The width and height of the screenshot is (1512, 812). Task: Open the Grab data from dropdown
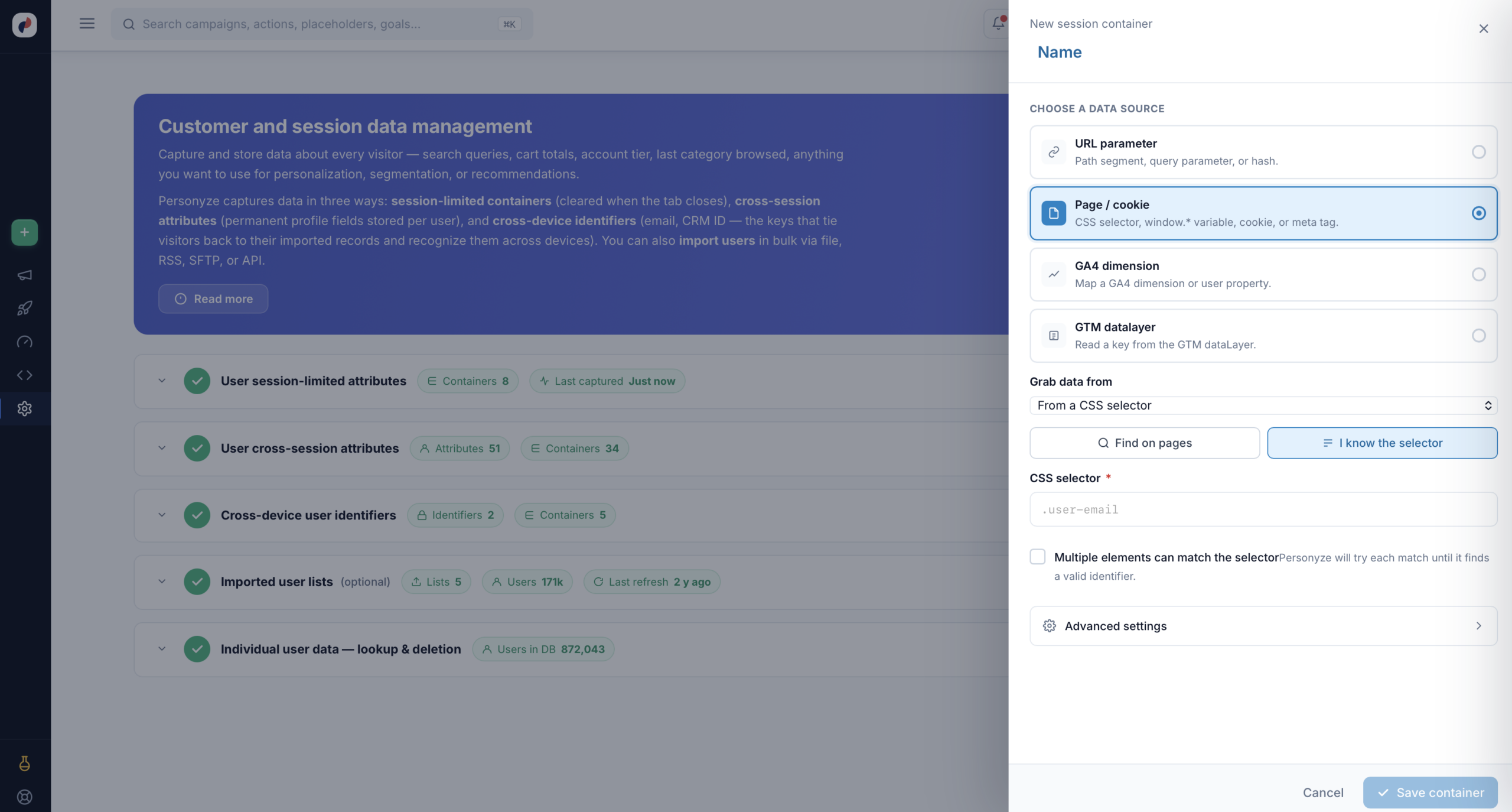tap(1263, 405)
